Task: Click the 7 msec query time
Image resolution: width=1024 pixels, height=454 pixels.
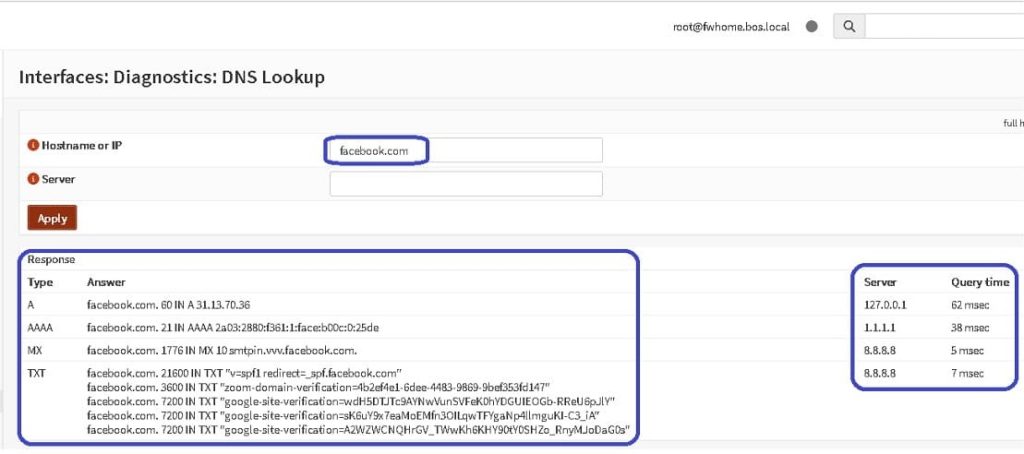Action: coord(968,374)
